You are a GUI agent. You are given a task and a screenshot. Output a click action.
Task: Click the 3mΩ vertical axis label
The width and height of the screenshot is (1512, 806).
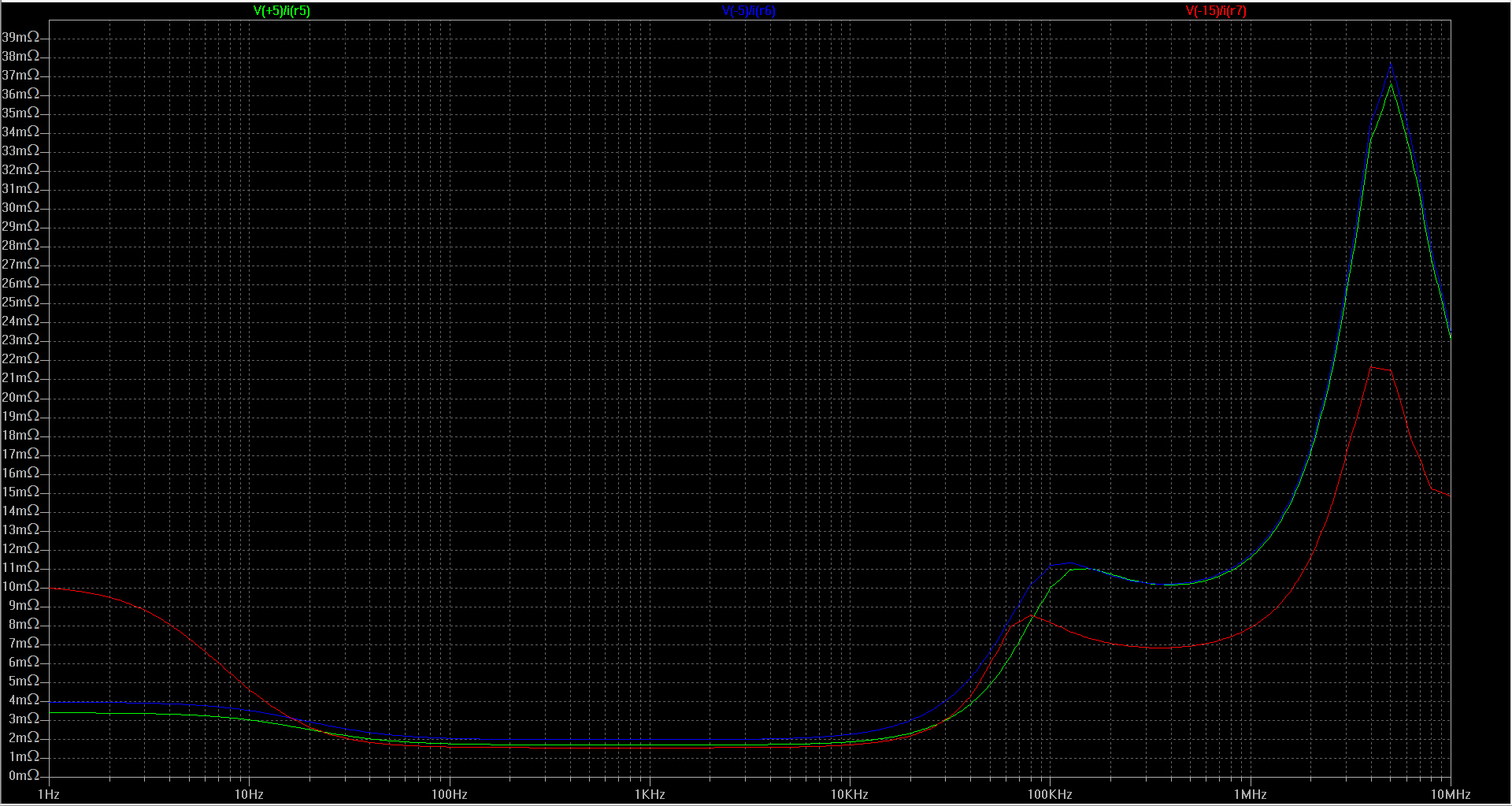pos(24,719)
